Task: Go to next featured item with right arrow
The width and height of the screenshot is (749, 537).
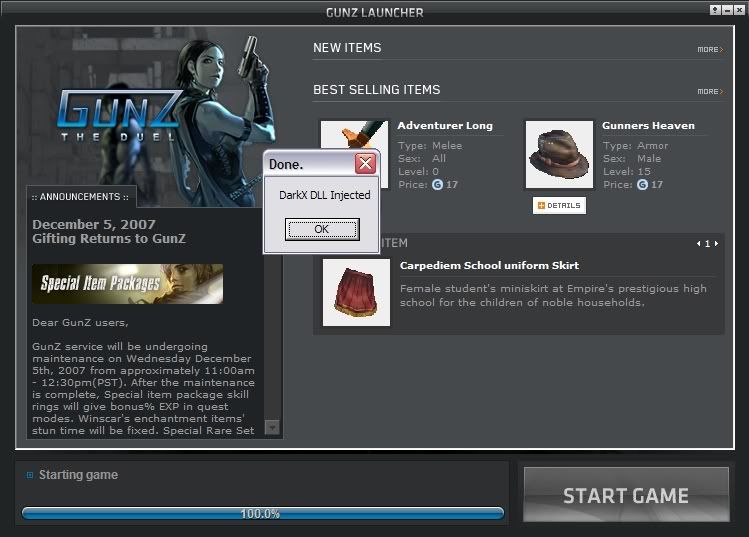Action: click(x=716, y=244)
